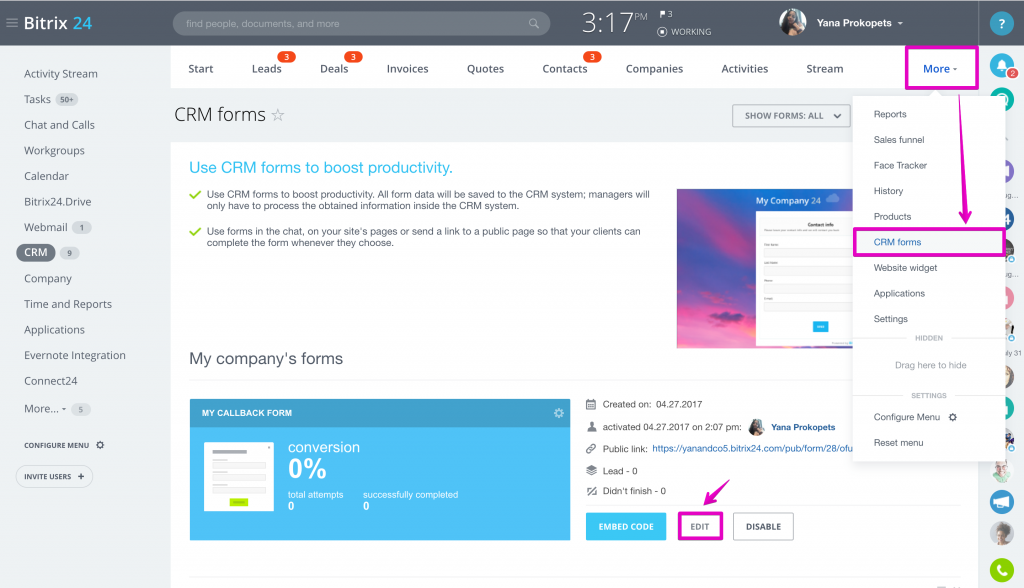The image size is (1024, 588).
Task: Click Reset menu option
Action: pos(899,442)
